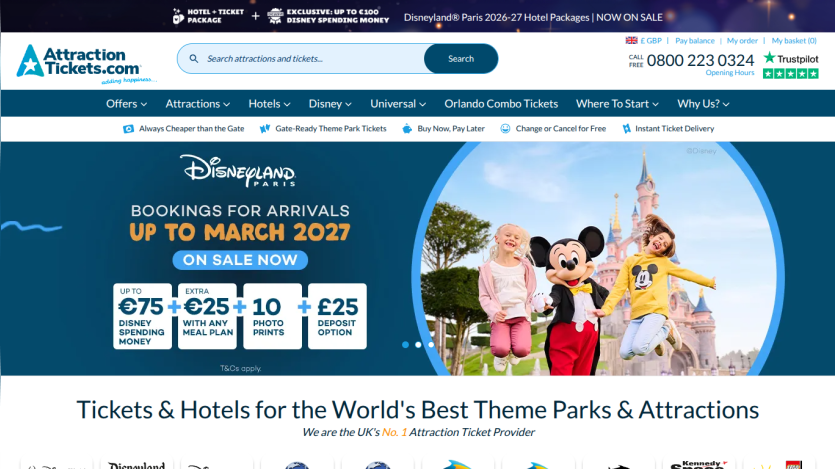Screen dimensions: 835x469
Task: Click the Always Cheaper than the Gate icon
Action: click(x=128, y=129)
